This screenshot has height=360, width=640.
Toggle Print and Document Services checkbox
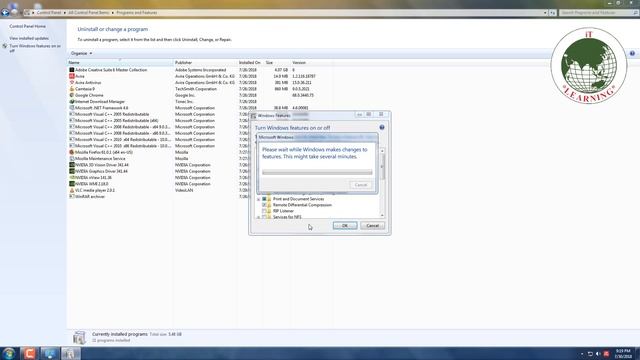pyautogui.click(x=264, y=199)
